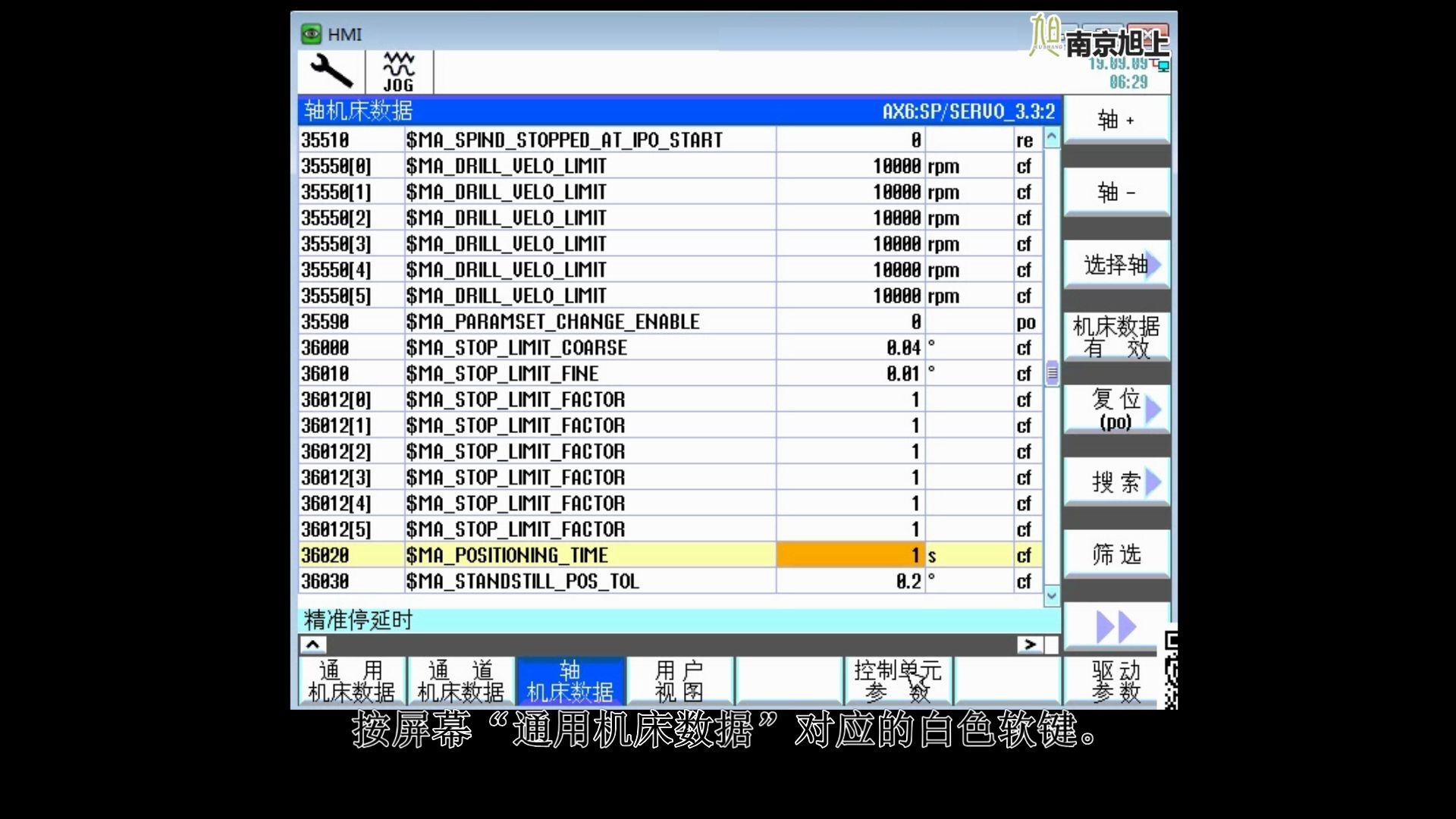Click the 精准停延时 description text
Image resolution: width=1456 pixels, height=819 pixels.
(x=358, y=620)
